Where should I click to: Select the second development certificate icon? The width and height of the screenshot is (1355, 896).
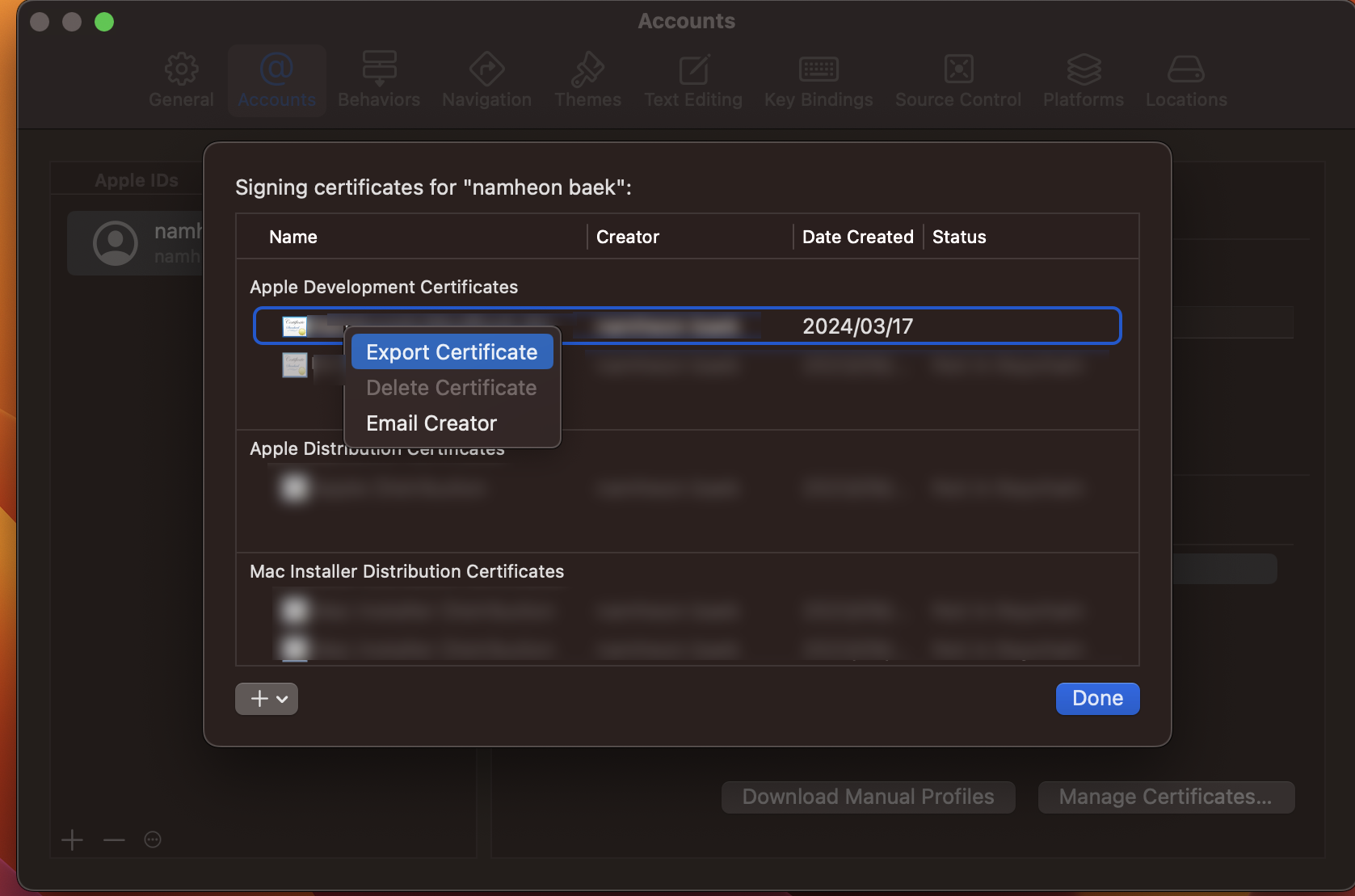[295, 364]
